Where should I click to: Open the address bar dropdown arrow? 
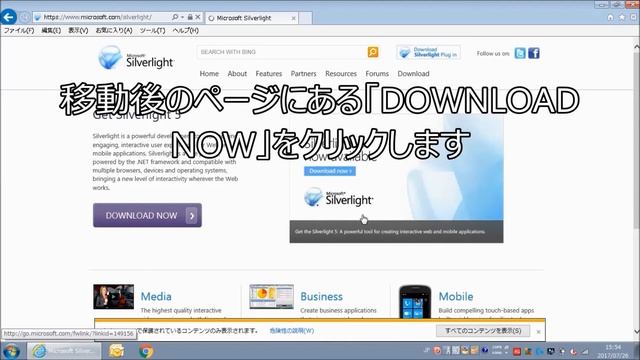click(182, 17)
